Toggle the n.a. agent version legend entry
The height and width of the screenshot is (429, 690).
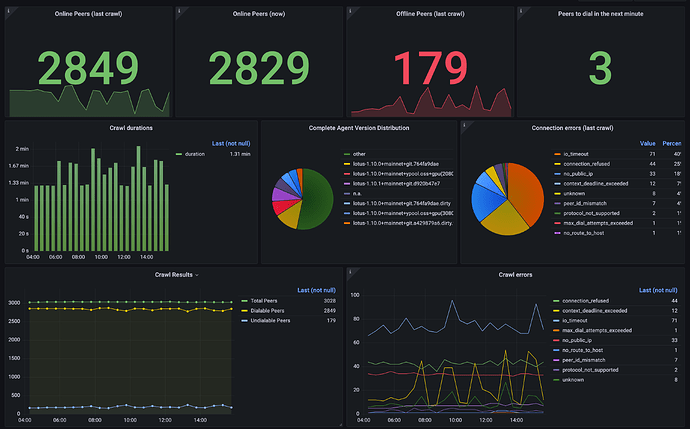pos(357,193)
